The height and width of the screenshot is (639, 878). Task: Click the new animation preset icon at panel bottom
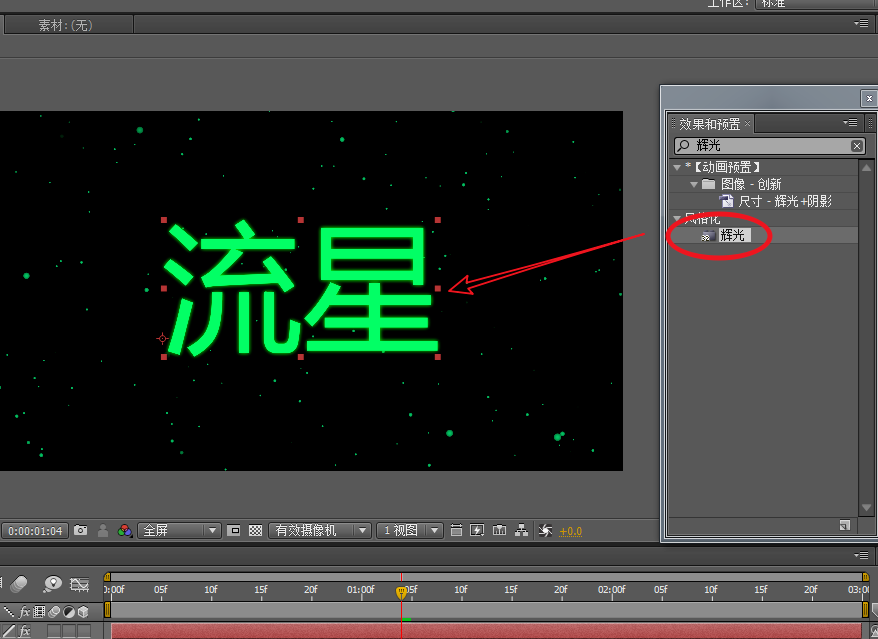[x=844, y=525]
